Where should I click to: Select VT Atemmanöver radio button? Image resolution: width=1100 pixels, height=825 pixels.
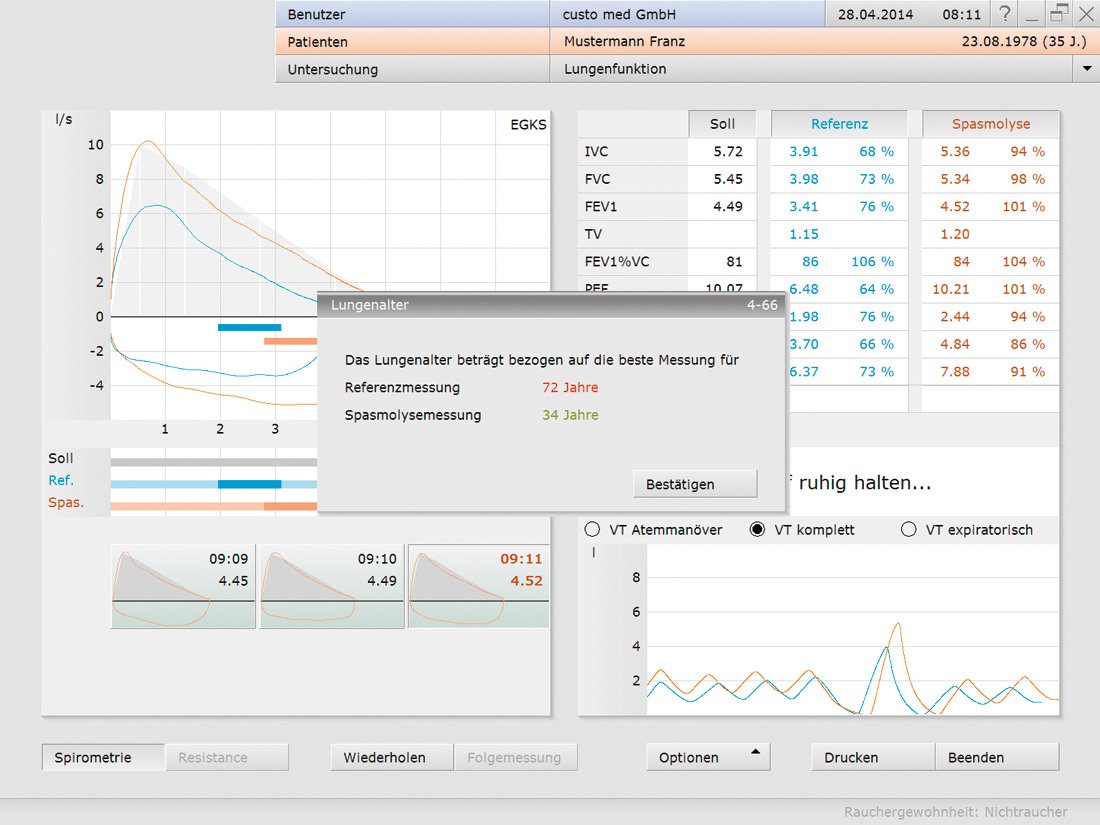point(592,530)
